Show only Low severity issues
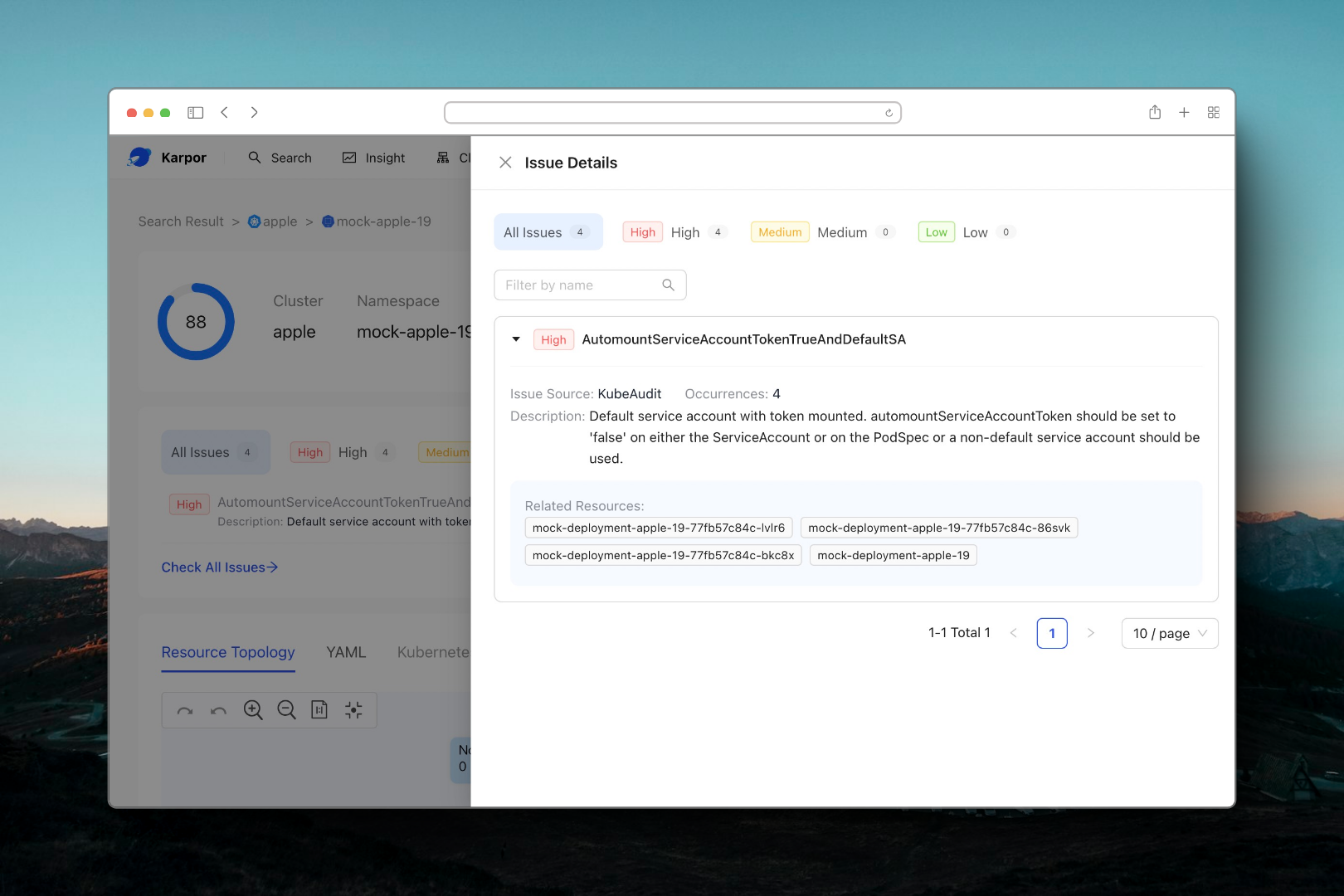1344x896 pixels. pyautogui.click(x=966, y=232)
